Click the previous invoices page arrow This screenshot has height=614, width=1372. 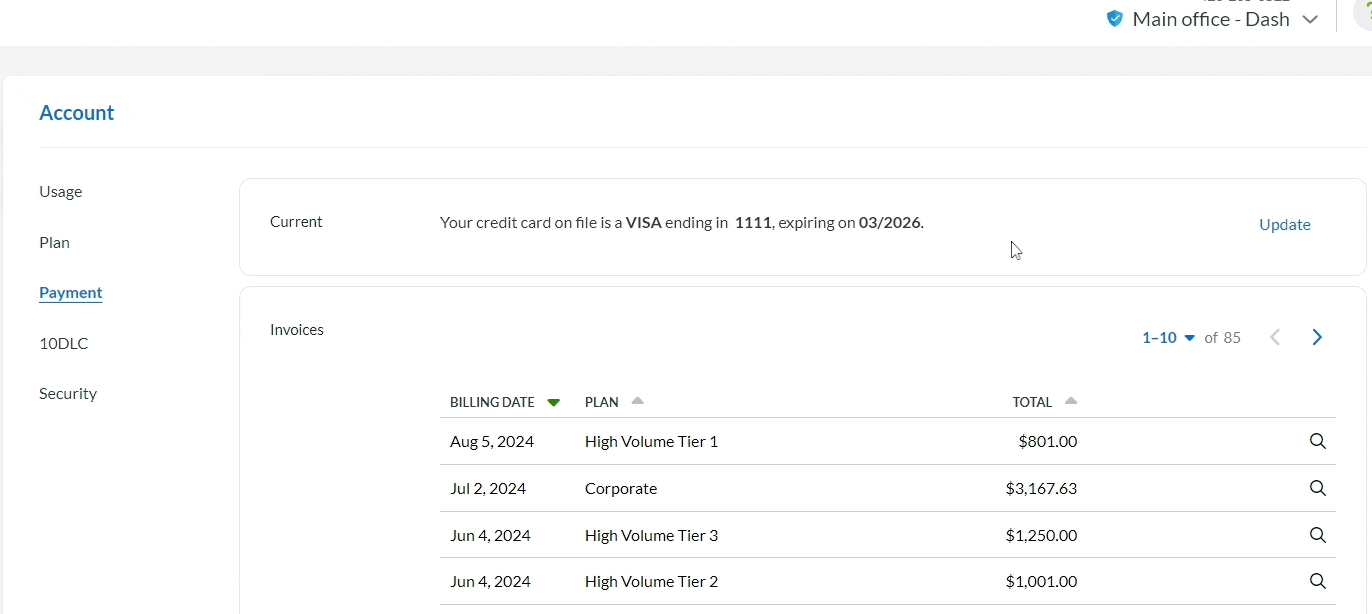pyautogui.click(x=1275, y=337)
